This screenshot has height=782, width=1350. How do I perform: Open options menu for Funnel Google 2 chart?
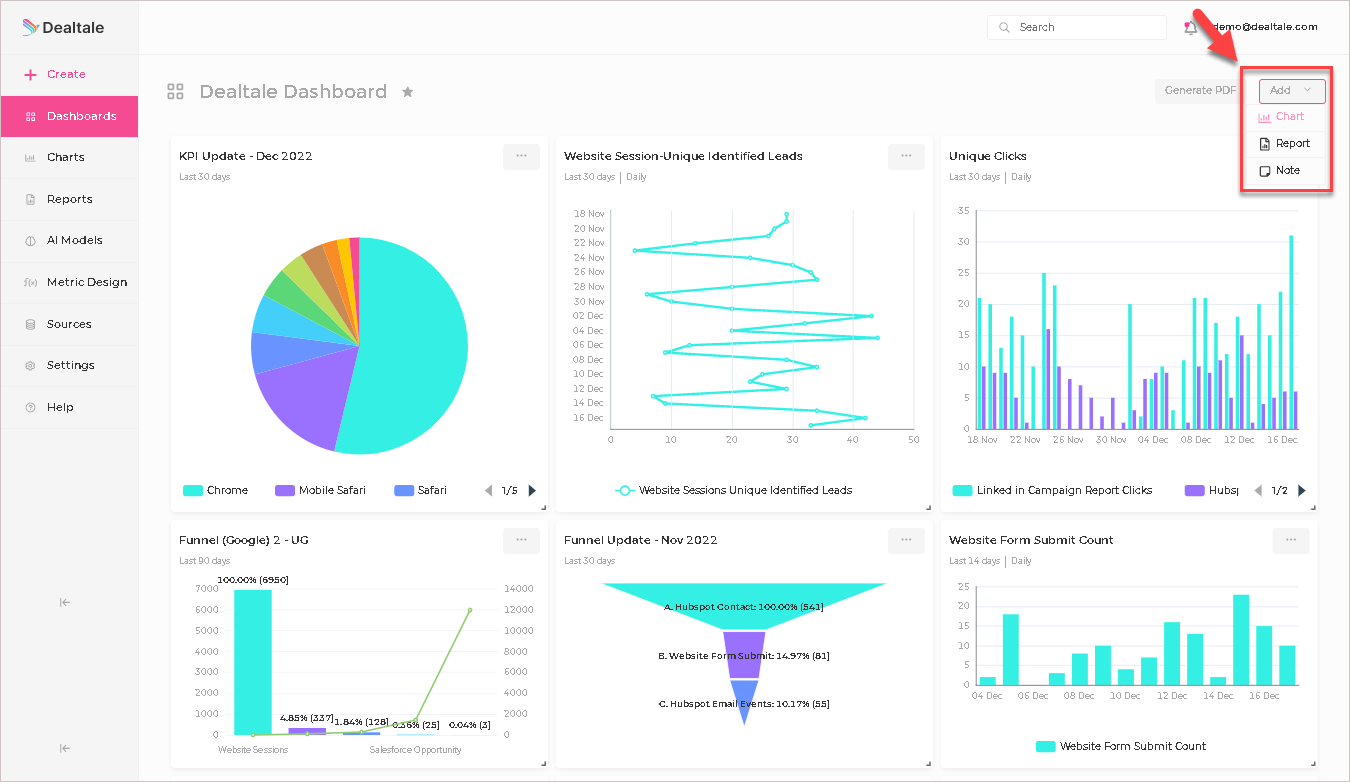click(x=521, y=540)
